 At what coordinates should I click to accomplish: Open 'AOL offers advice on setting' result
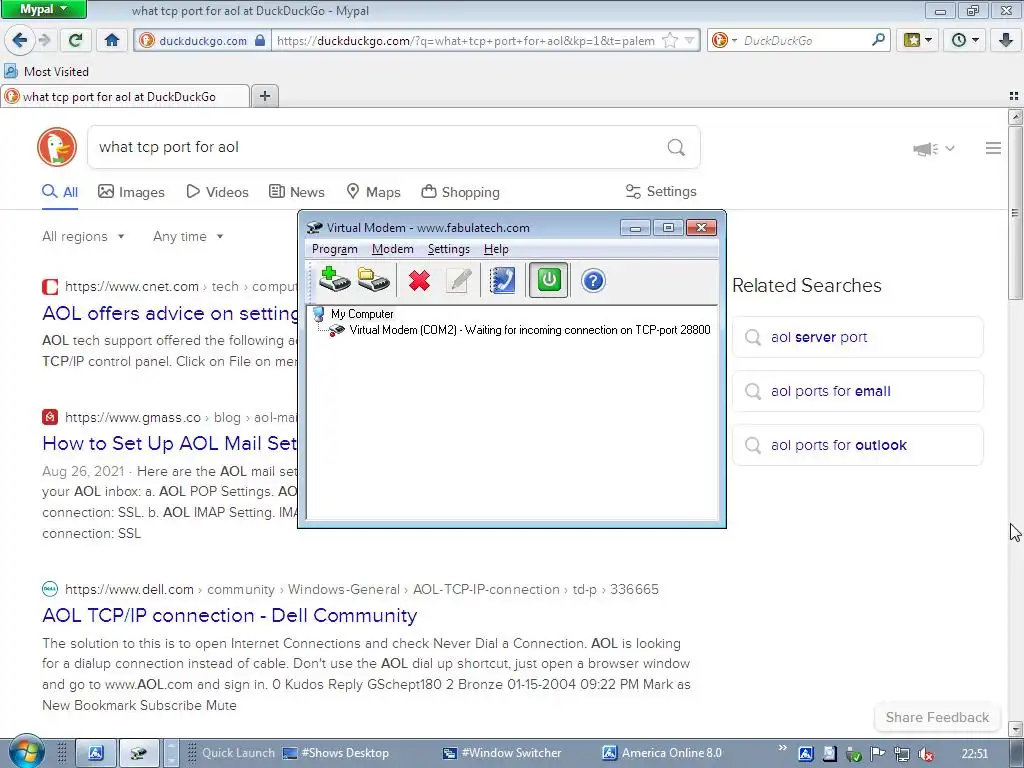pos(170,313)
